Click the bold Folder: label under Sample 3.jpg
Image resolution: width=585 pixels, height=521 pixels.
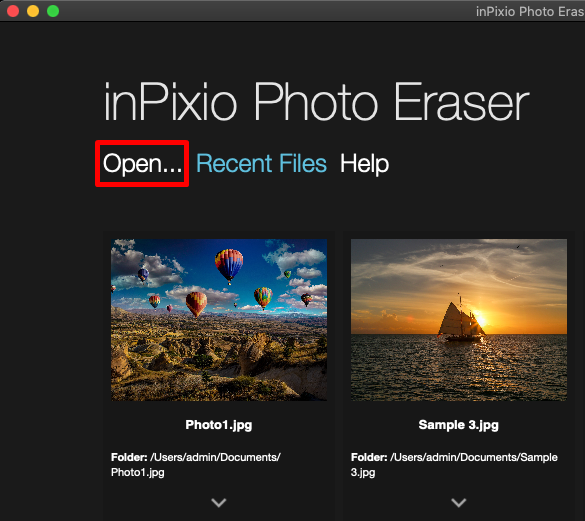369,457
